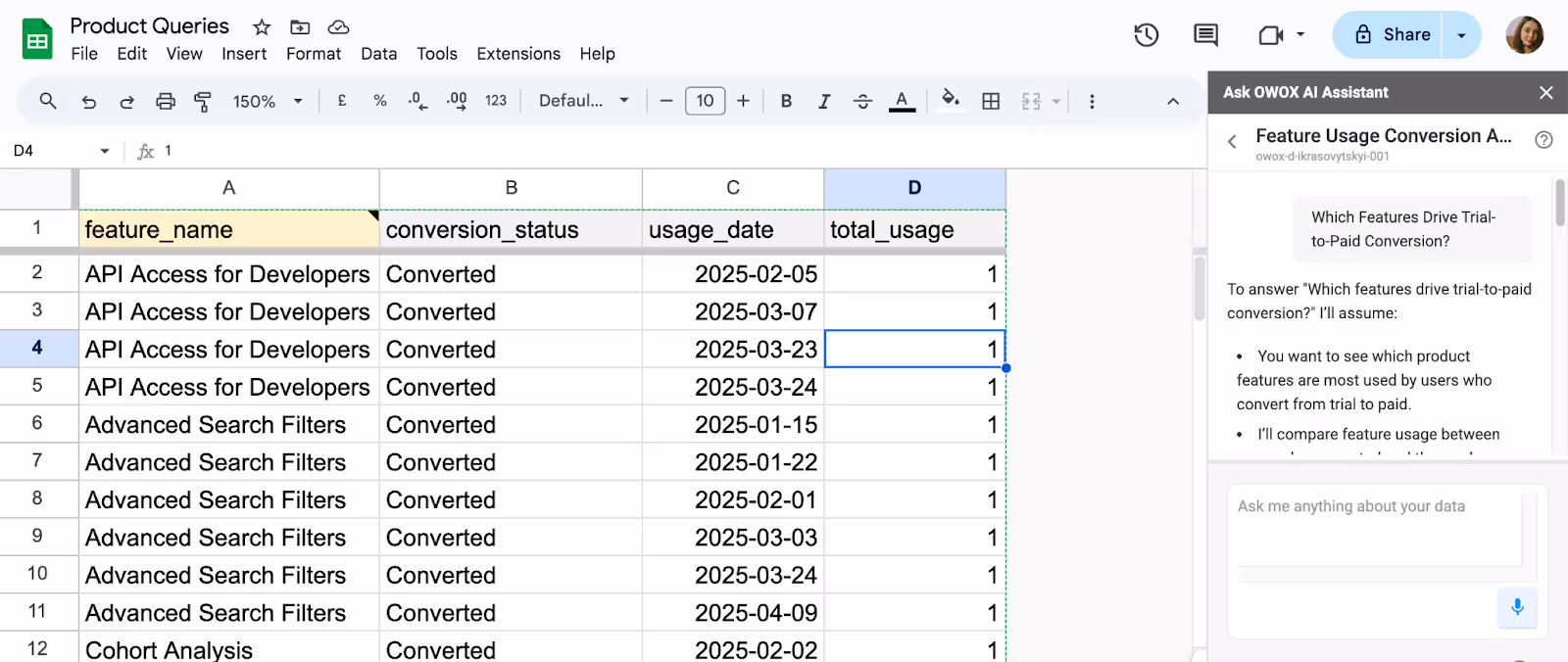
Task: Open the account profile picture
Action: pyautogui.click(x=1525, y=35)
